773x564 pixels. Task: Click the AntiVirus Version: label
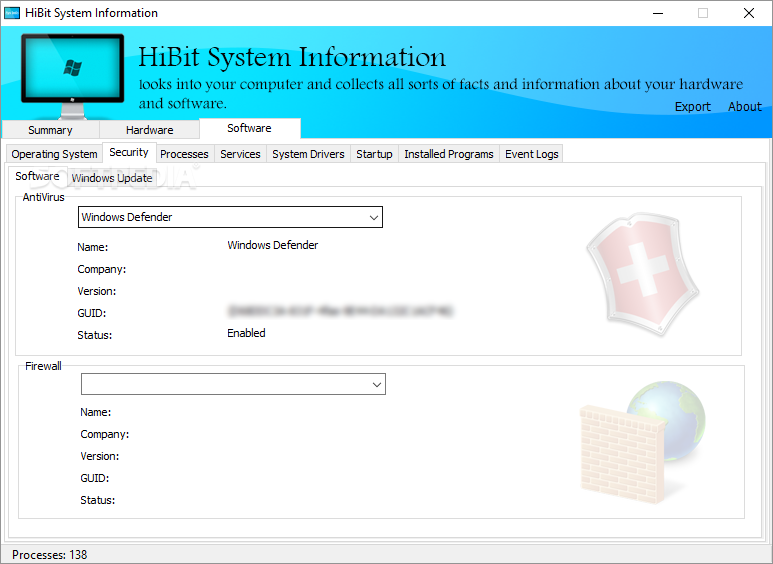tap(97, 291)
